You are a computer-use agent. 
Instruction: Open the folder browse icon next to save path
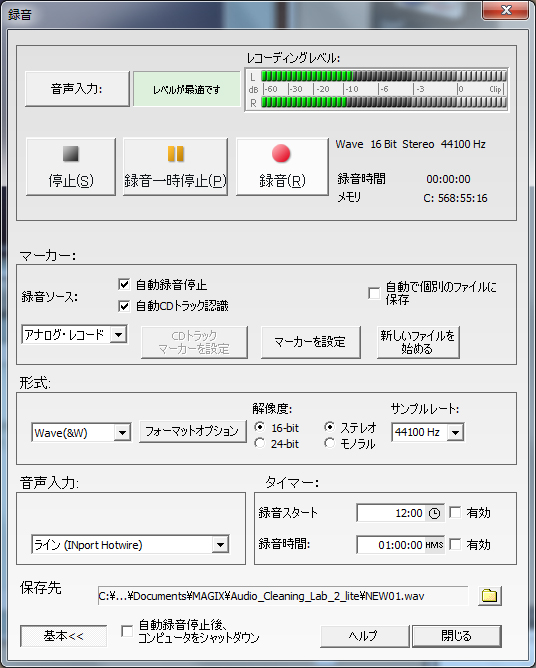click(490, 595)
